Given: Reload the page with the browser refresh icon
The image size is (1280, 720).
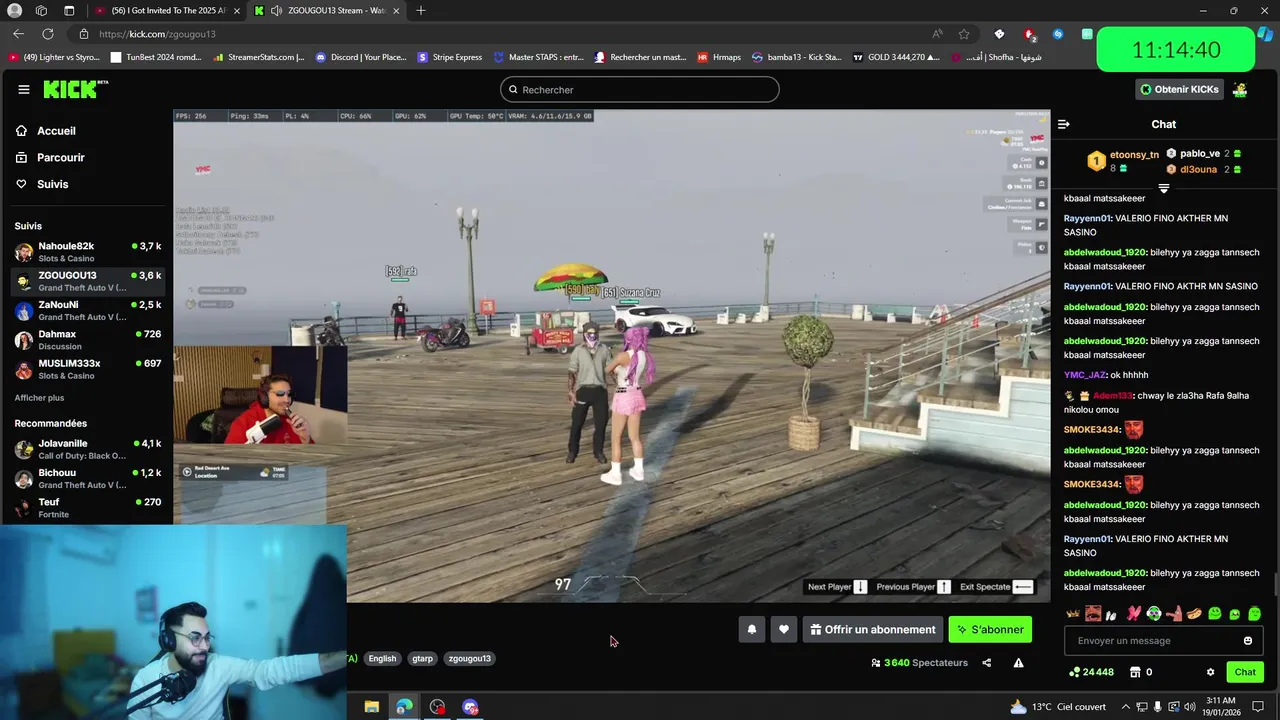Looking at the screenshot, I should coord(47,34).
